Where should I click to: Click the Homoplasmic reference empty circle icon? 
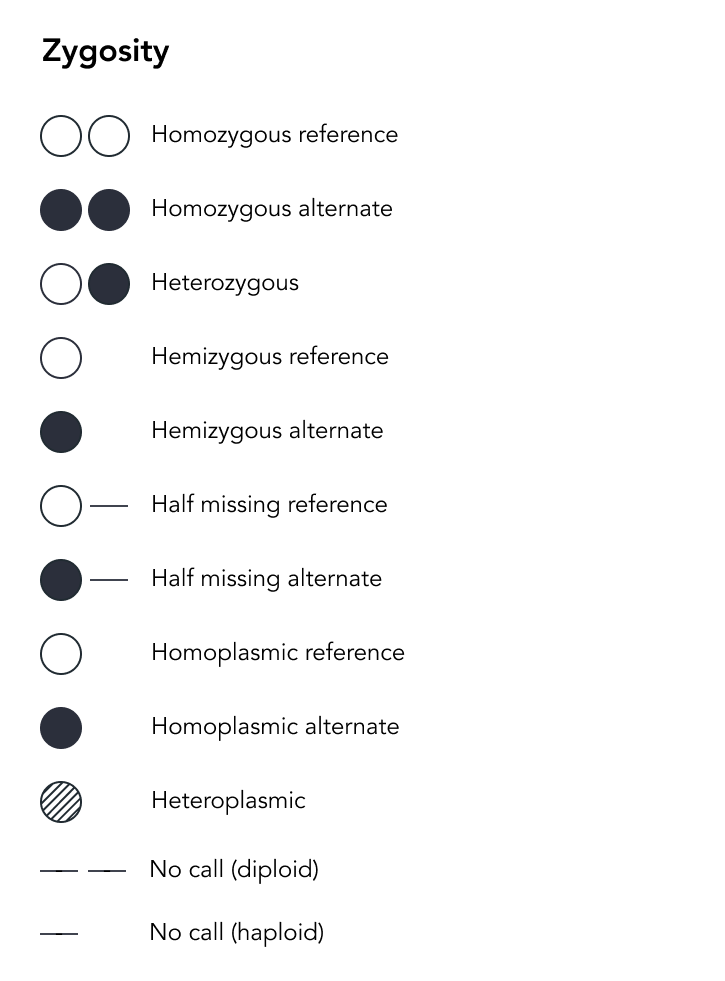coord(61,654)
